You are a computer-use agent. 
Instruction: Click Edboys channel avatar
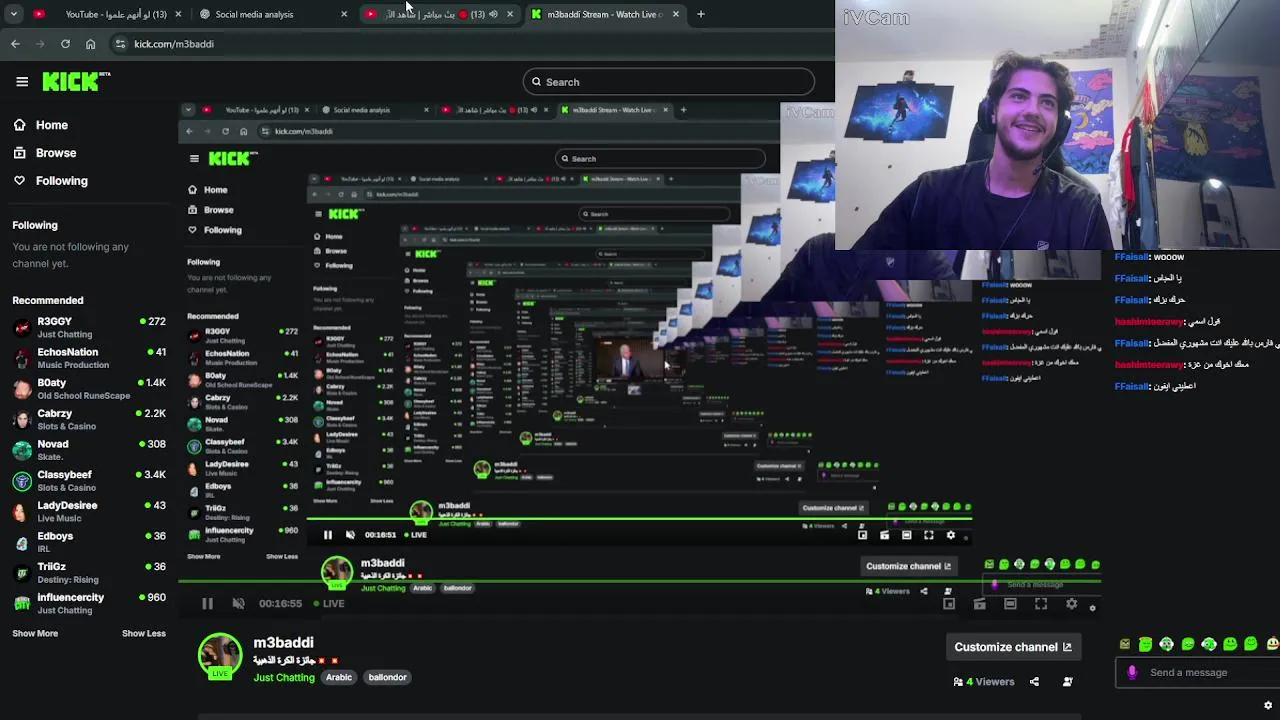[22, 542]
